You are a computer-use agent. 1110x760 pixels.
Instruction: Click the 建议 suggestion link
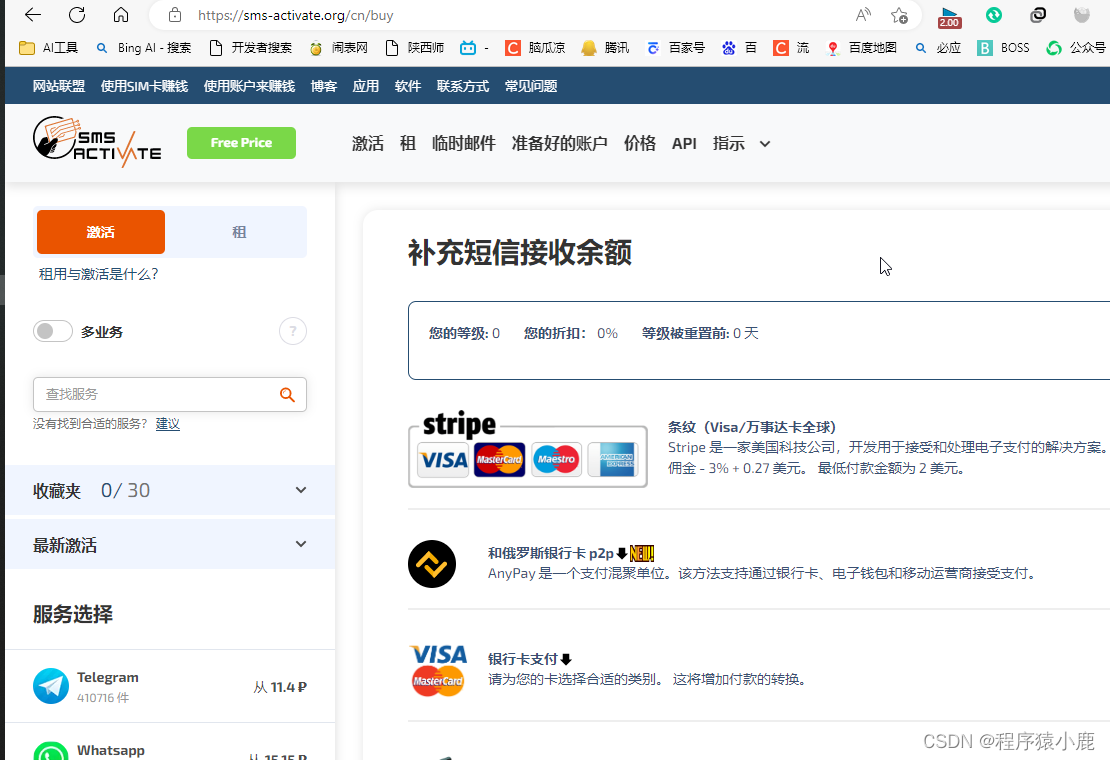(x=168, y=424)
